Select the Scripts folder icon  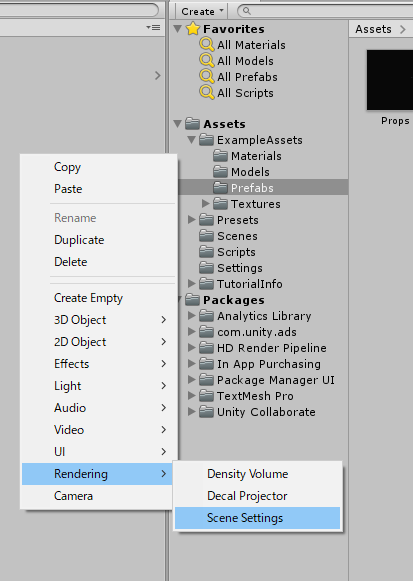(206, 251)
